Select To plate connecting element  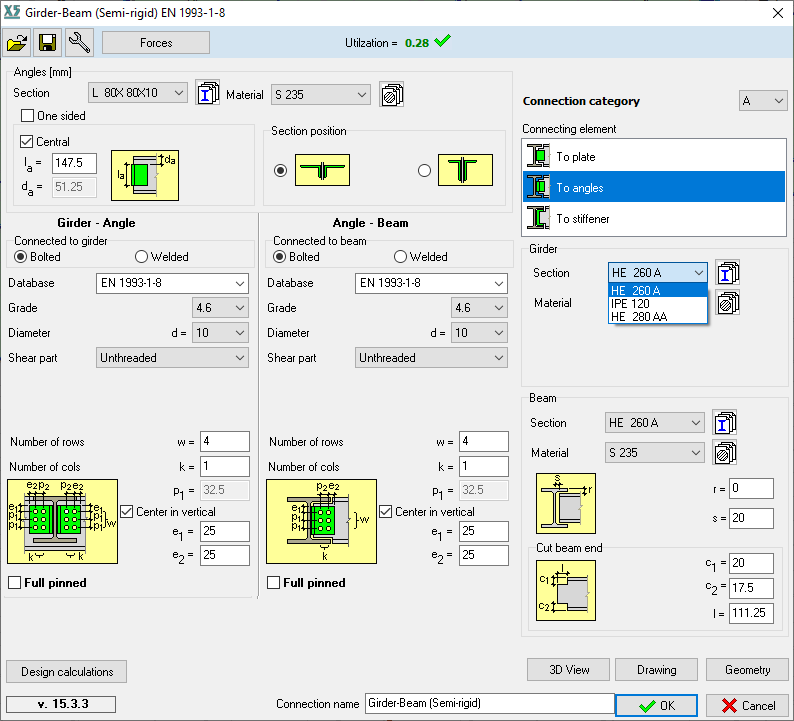(x=654, y=156)
